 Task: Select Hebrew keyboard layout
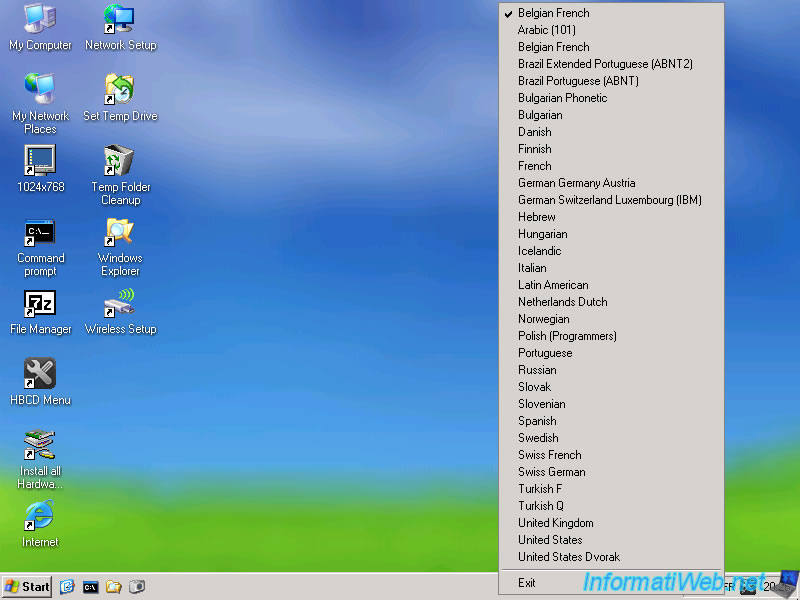point(611,217)
